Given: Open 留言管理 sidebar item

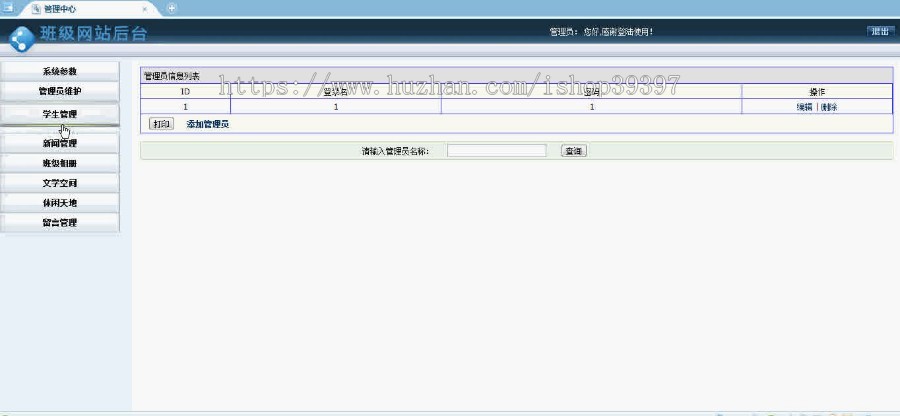Looking at the screenshot, I should point(60,223).
